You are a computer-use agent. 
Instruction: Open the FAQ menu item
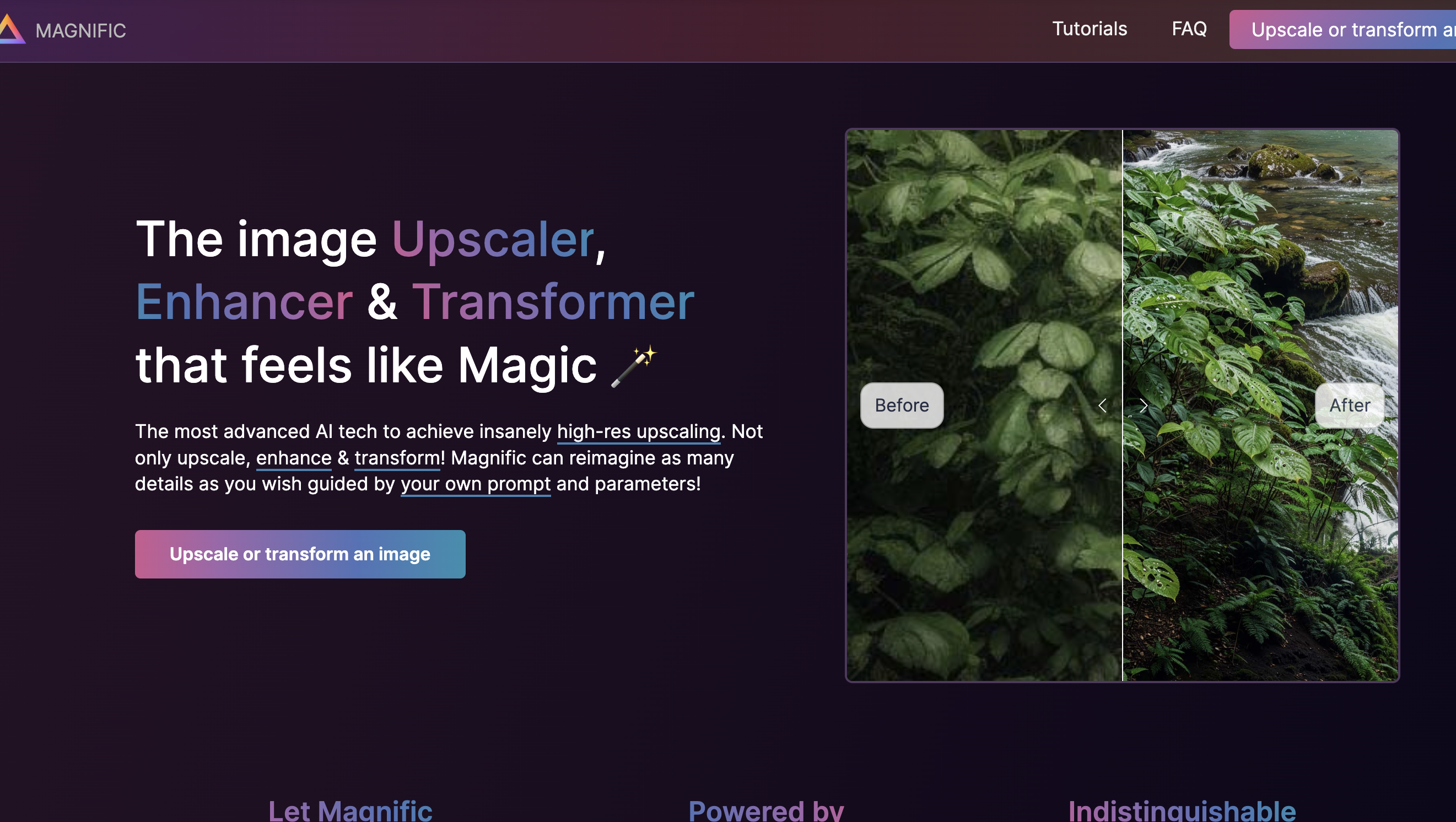[1189, 29]
